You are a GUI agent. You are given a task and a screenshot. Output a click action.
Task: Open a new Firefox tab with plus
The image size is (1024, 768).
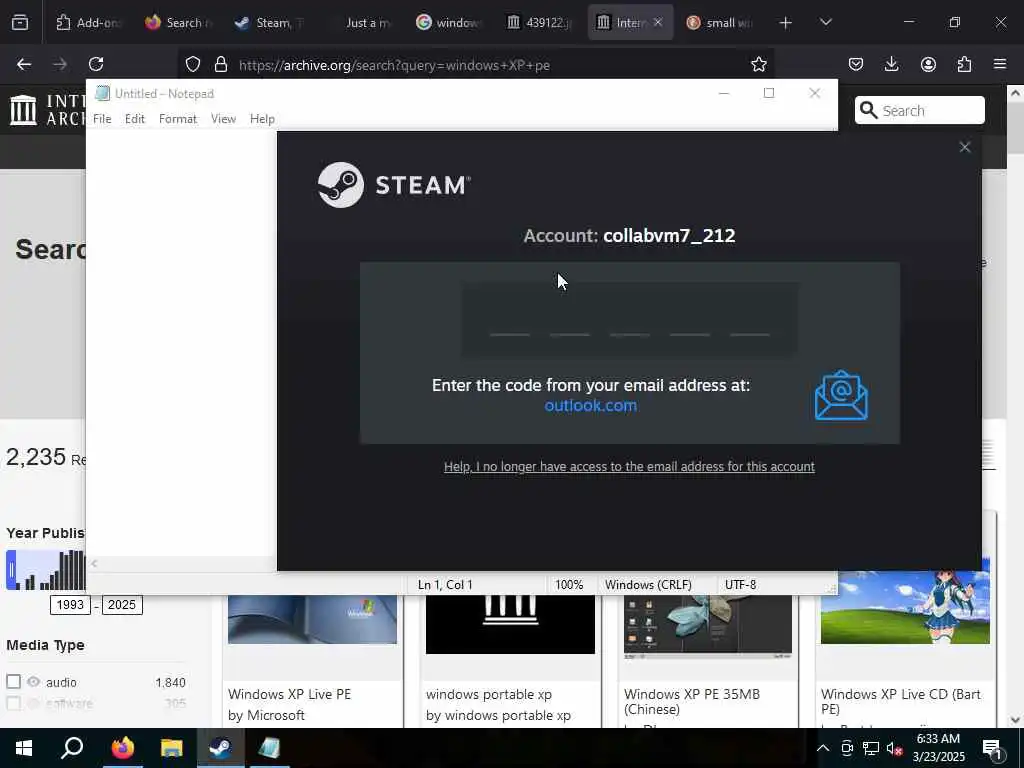(786, 23)
